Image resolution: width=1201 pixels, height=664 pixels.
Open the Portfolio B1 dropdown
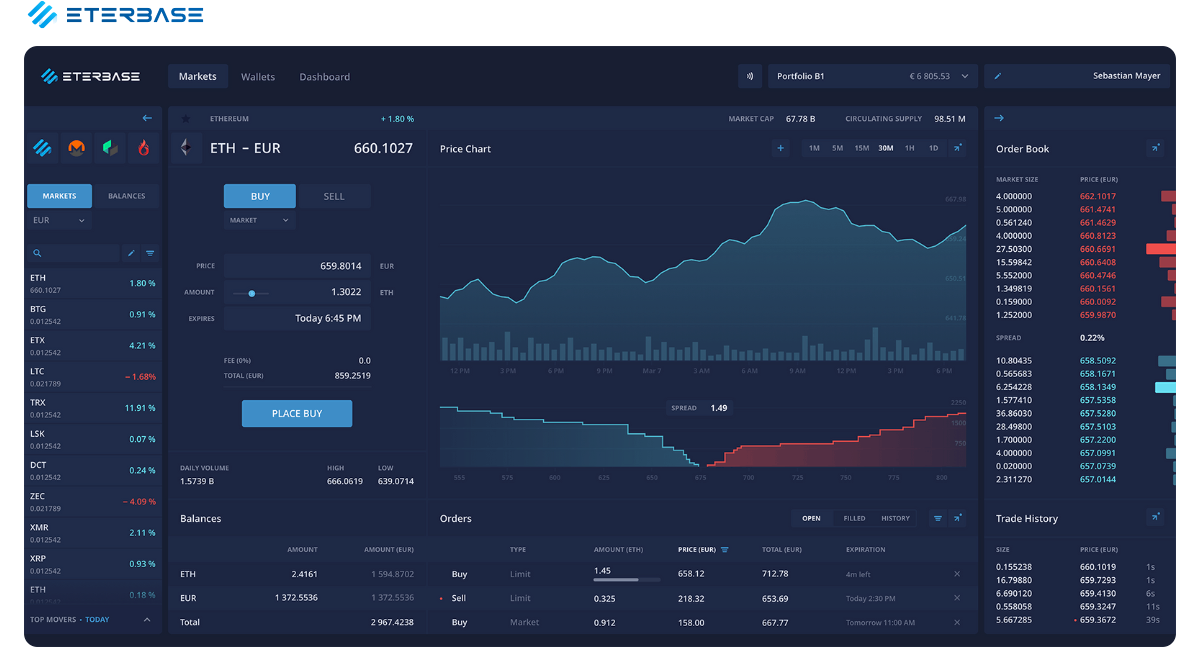(x=873, y=76)
